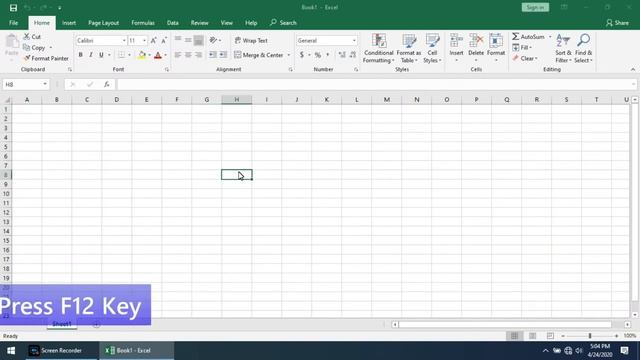Apply the accounting dollar format
This screenshot has height=360, width=640.
point(302,55)
